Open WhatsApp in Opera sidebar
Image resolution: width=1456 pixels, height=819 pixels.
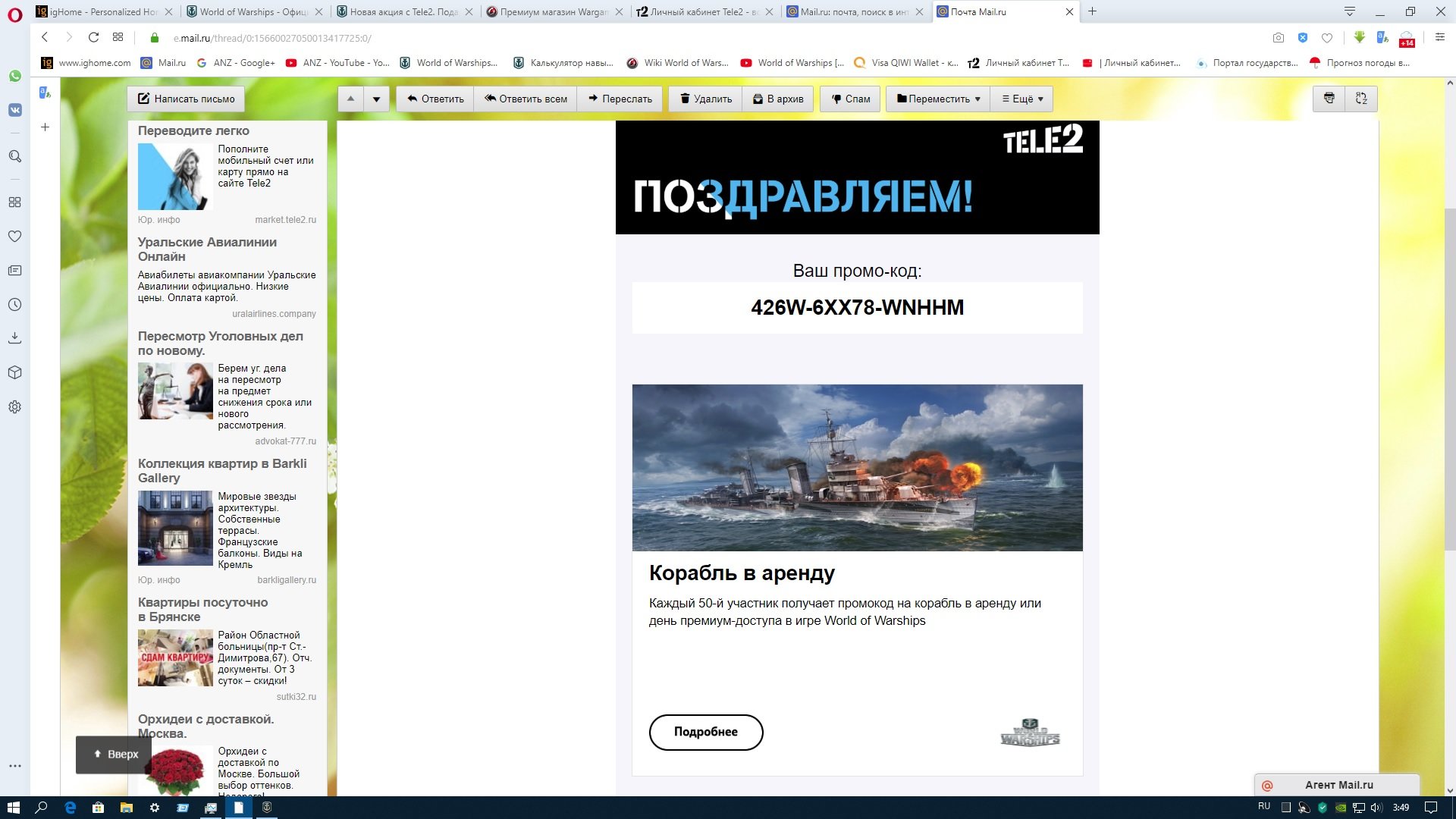pyautogui.click(x=14, y=76)
